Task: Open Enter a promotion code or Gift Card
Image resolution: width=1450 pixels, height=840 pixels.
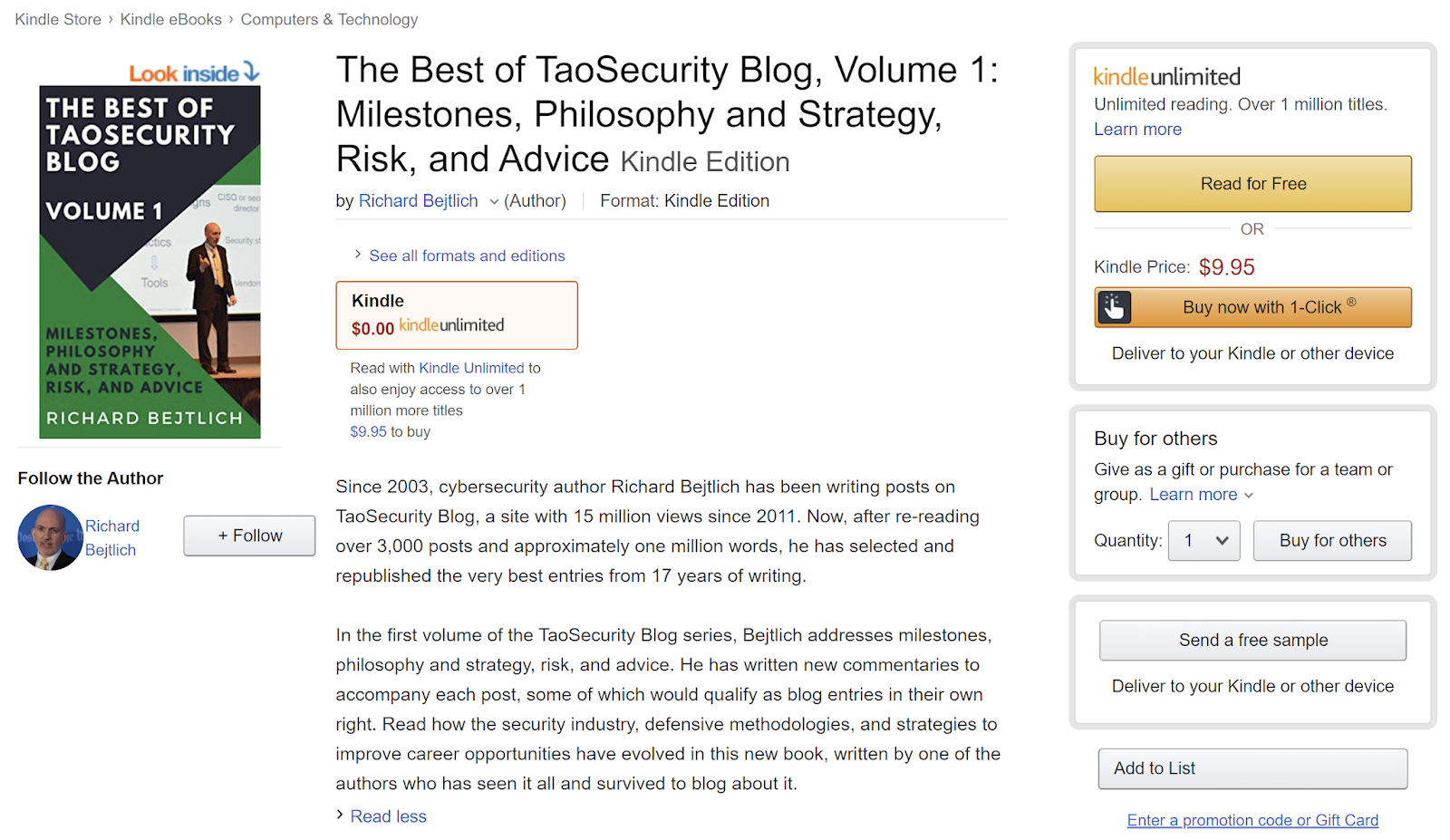Action: 1252,820
